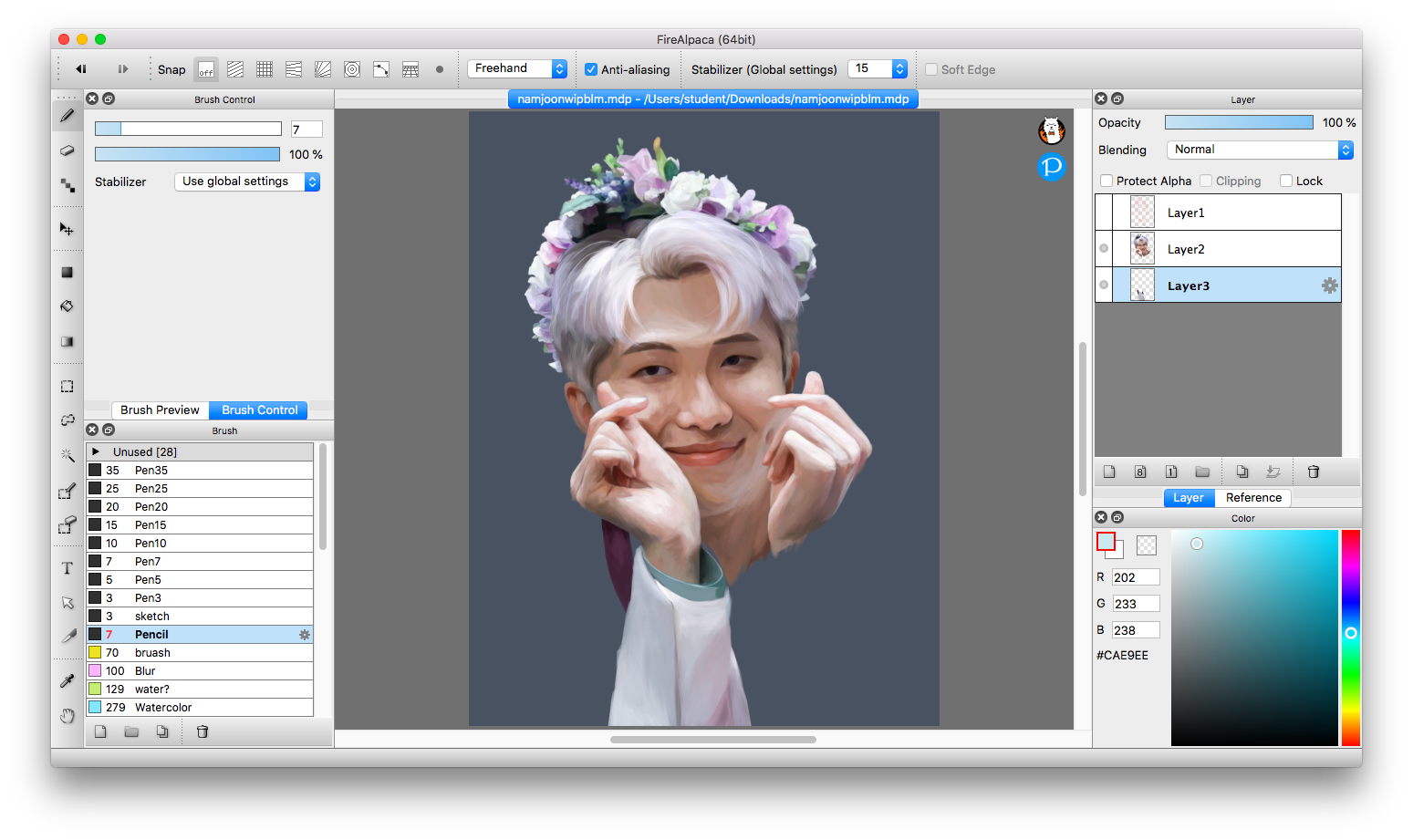Duplicate the selected layer
The width and height of the screenshot is (1413, 840).
(1242, 472)
